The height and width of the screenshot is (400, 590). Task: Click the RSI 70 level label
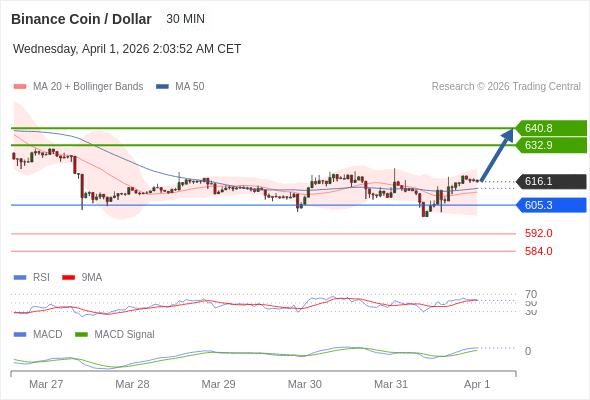[531, 294]
